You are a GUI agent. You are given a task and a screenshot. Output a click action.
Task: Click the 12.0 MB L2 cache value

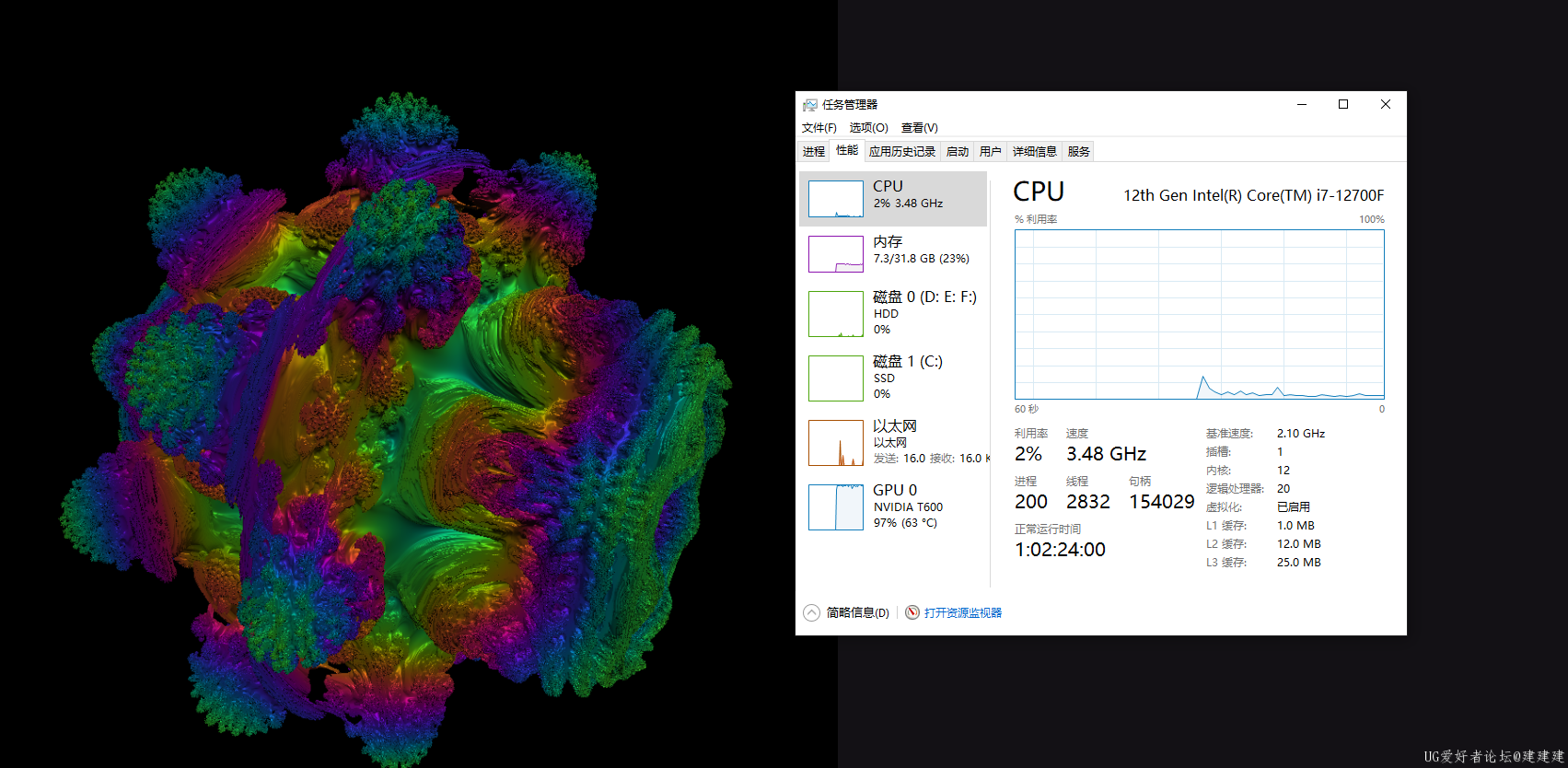point(1298,544)
